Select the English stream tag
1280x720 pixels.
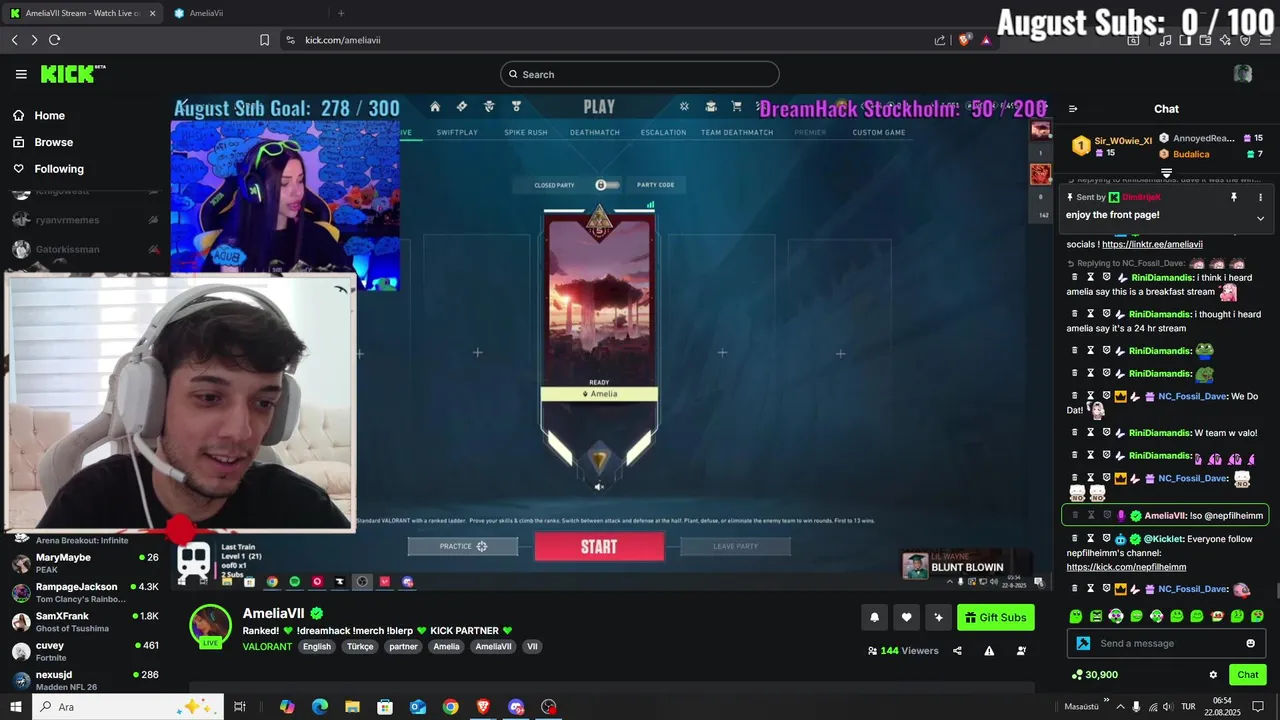(x=317, y=647)
